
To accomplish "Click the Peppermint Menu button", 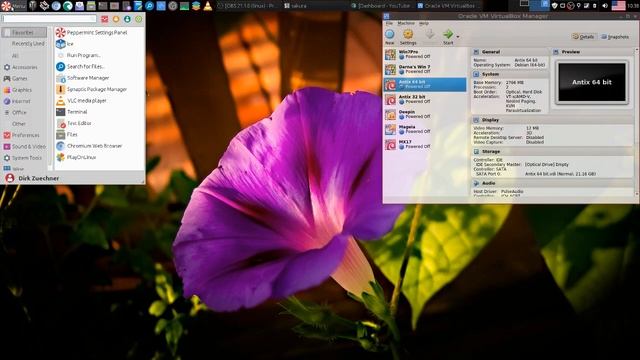I will [13, 6].
